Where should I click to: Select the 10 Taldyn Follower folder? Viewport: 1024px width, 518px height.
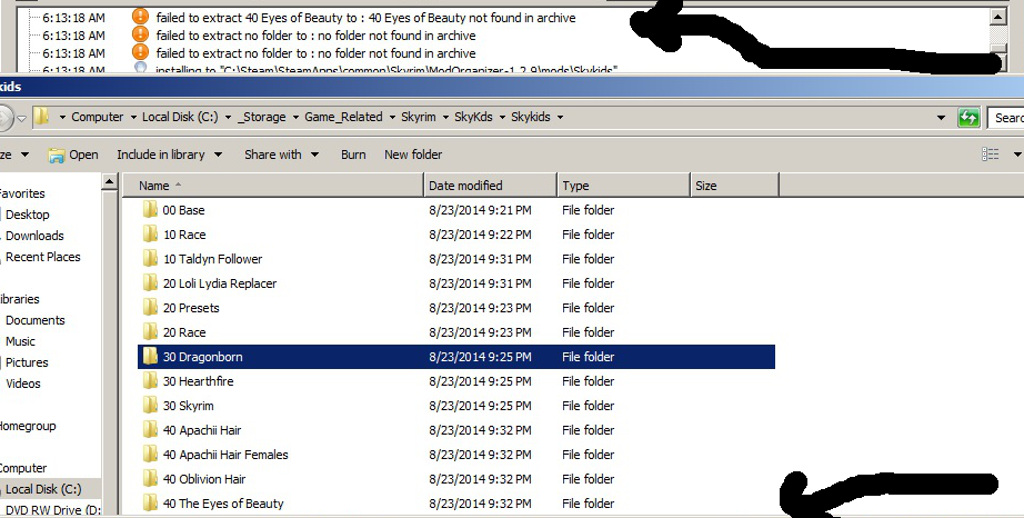[212, 259]
